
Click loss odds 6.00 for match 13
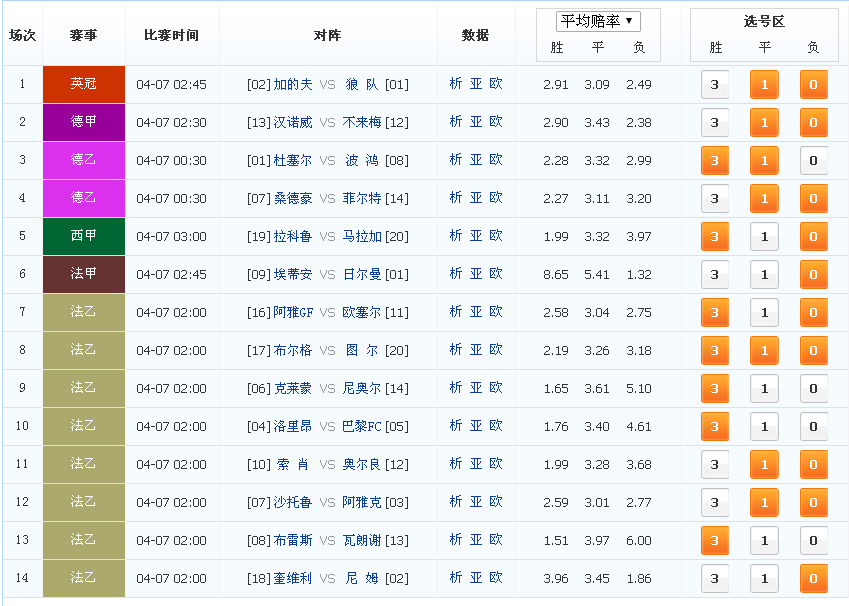pyautogui.click(x=639, y=540)
